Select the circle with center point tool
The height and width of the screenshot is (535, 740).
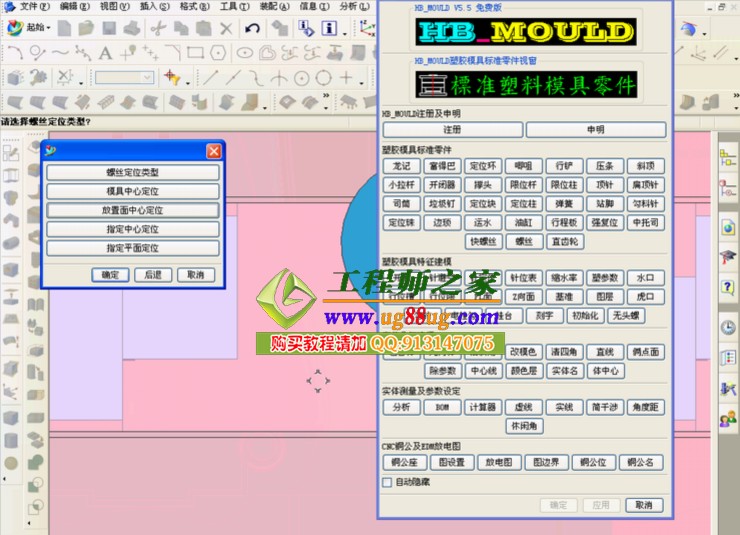302,78
